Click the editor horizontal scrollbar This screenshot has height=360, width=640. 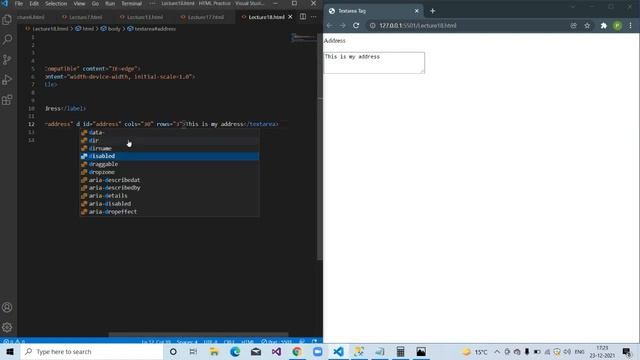coord(198,334)
